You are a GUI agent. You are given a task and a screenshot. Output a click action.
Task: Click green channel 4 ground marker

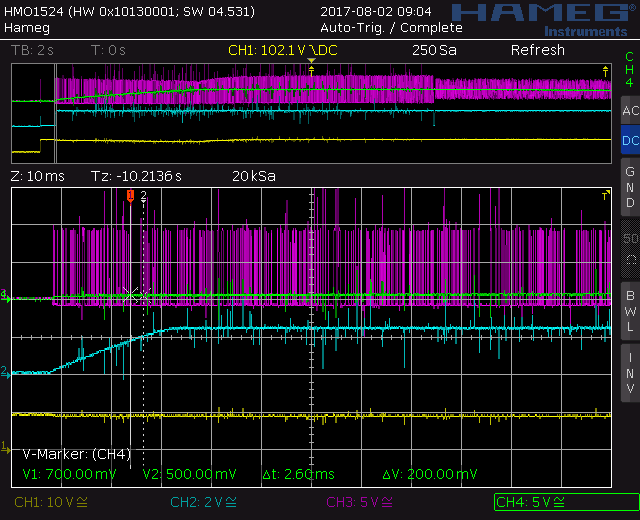[5, 296]
